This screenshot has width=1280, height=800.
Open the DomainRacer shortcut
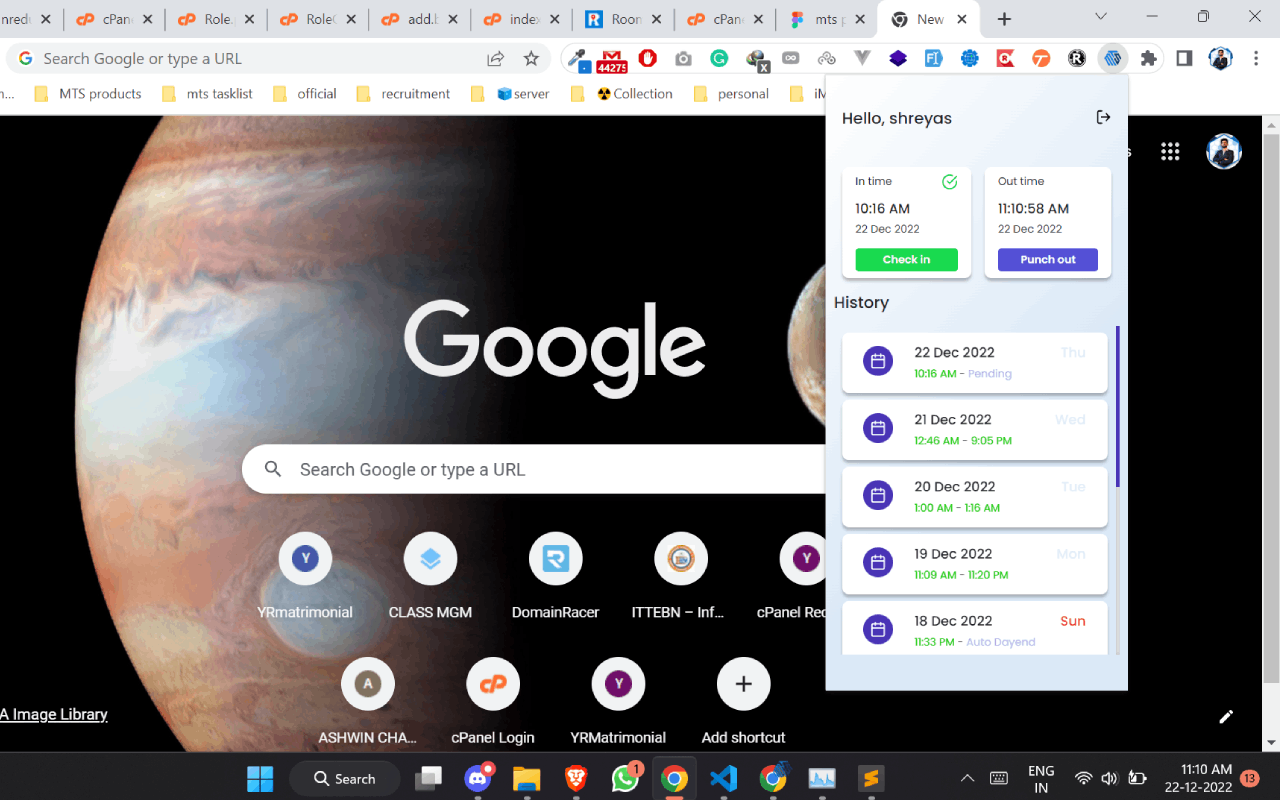pyautogui.click(x=555, y=576)
